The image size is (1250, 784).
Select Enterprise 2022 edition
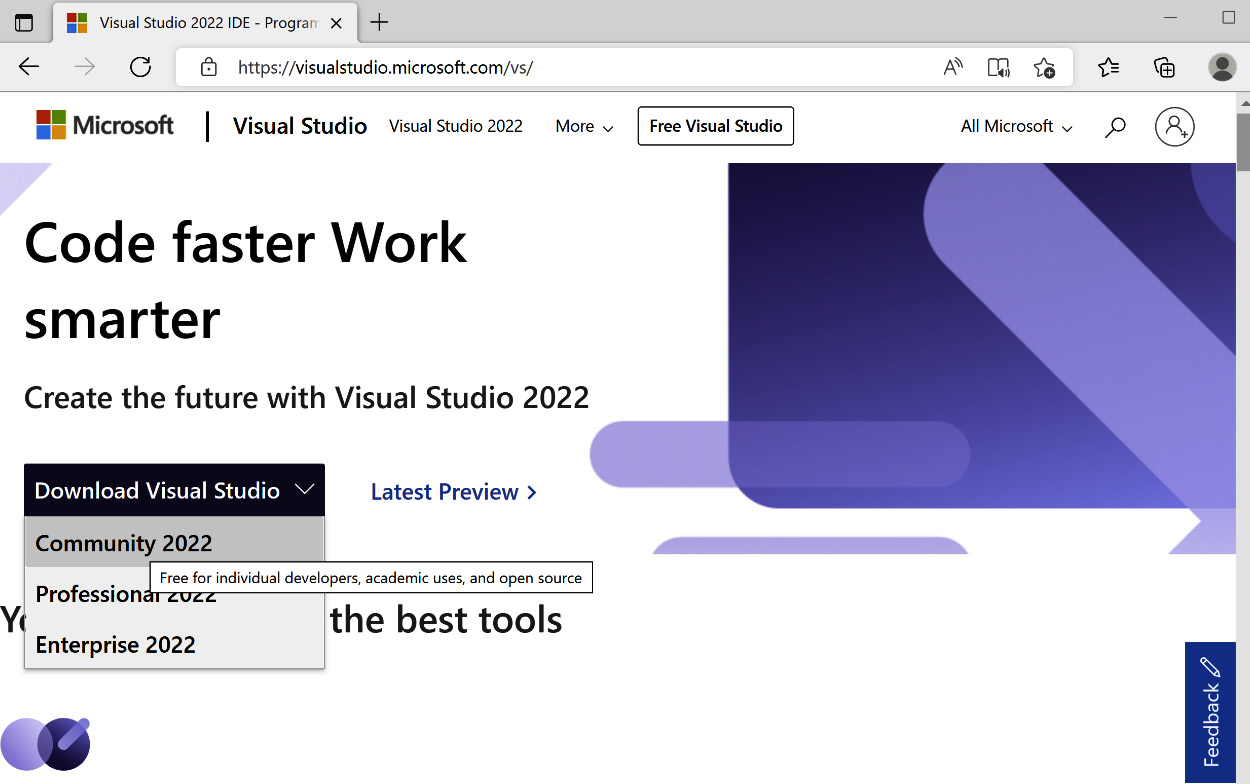175,645
